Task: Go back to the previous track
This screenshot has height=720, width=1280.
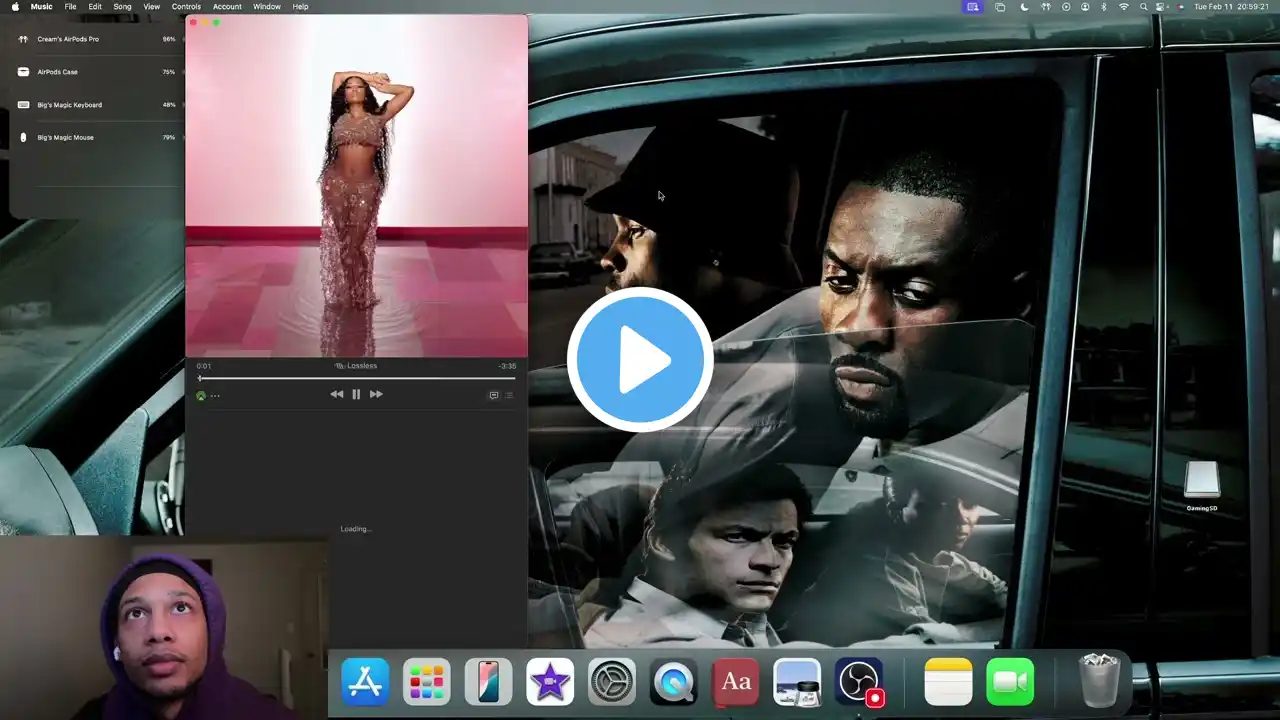Action: [336, 394]
